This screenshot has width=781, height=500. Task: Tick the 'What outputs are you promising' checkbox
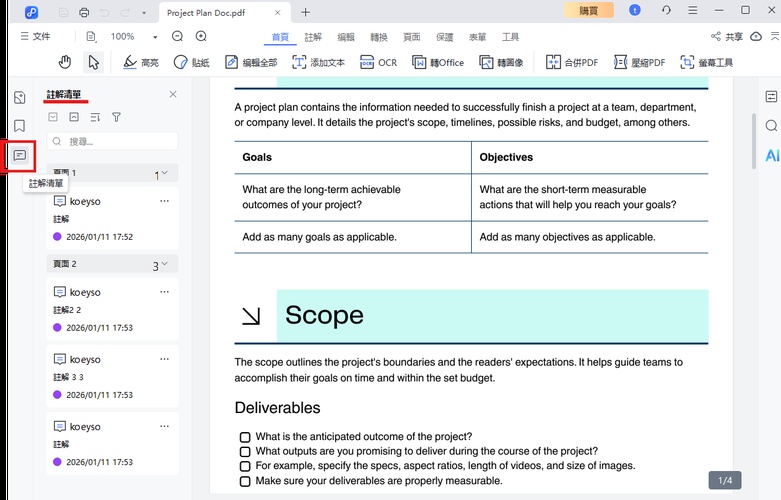(245, 452)
